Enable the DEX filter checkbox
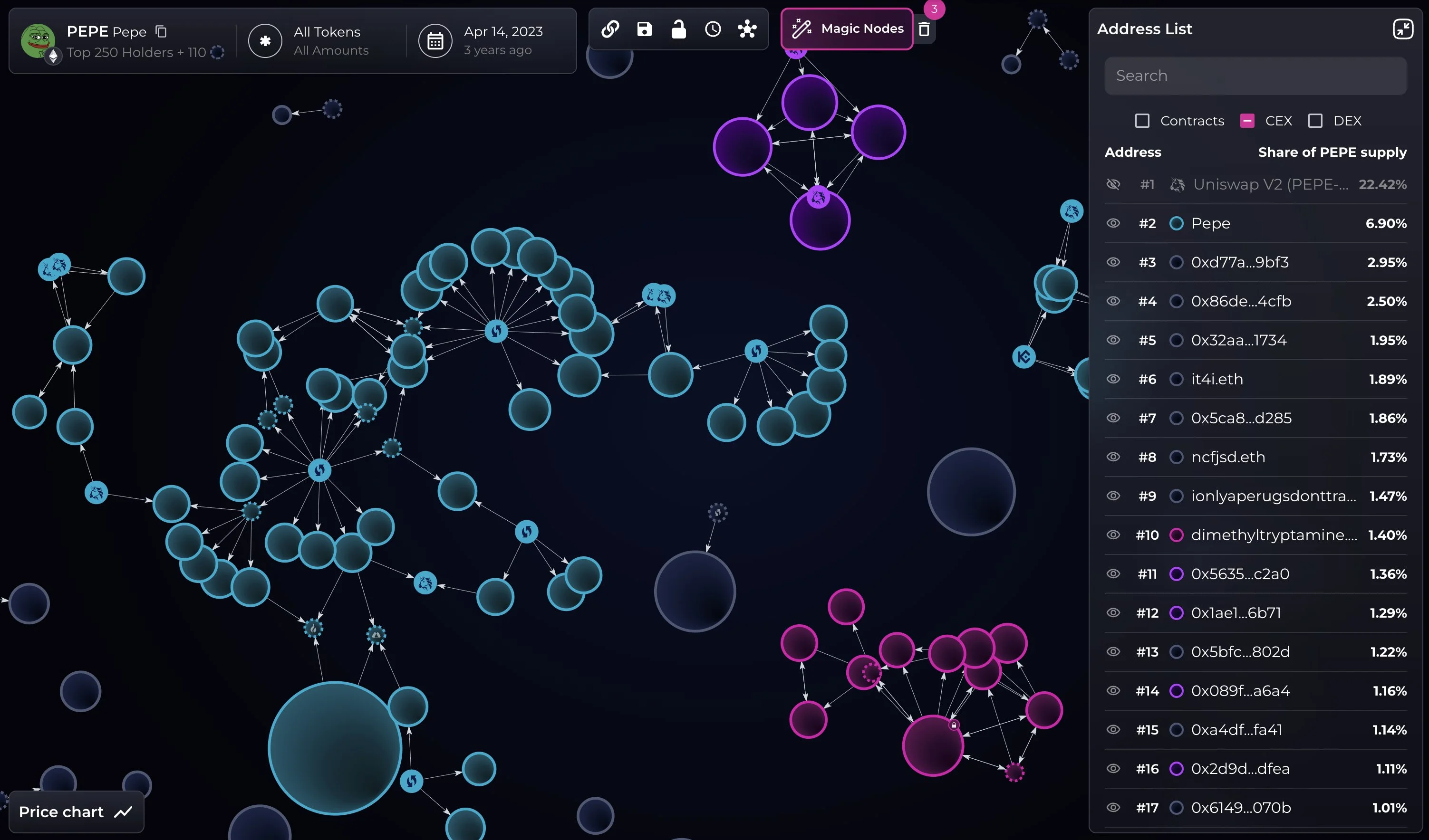This screenshot has height=840, width=1429. pyautogui.click(x=1316, y=120)
